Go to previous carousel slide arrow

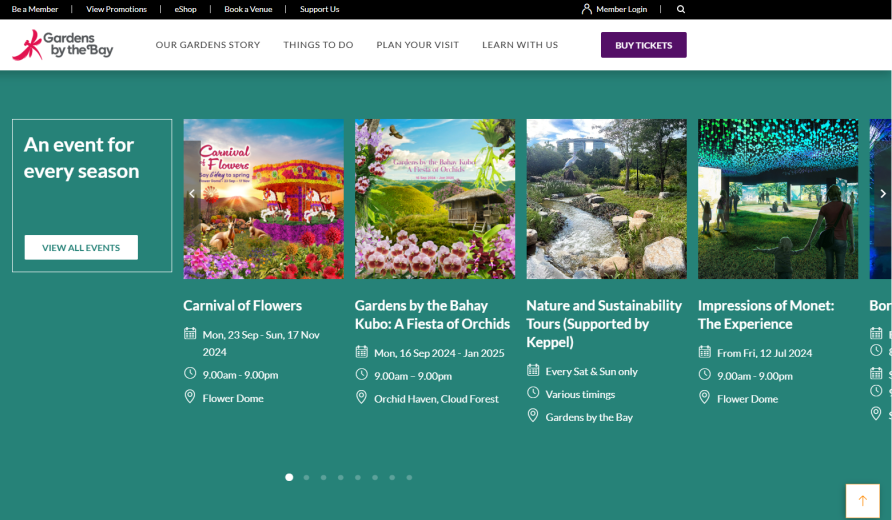192,193
